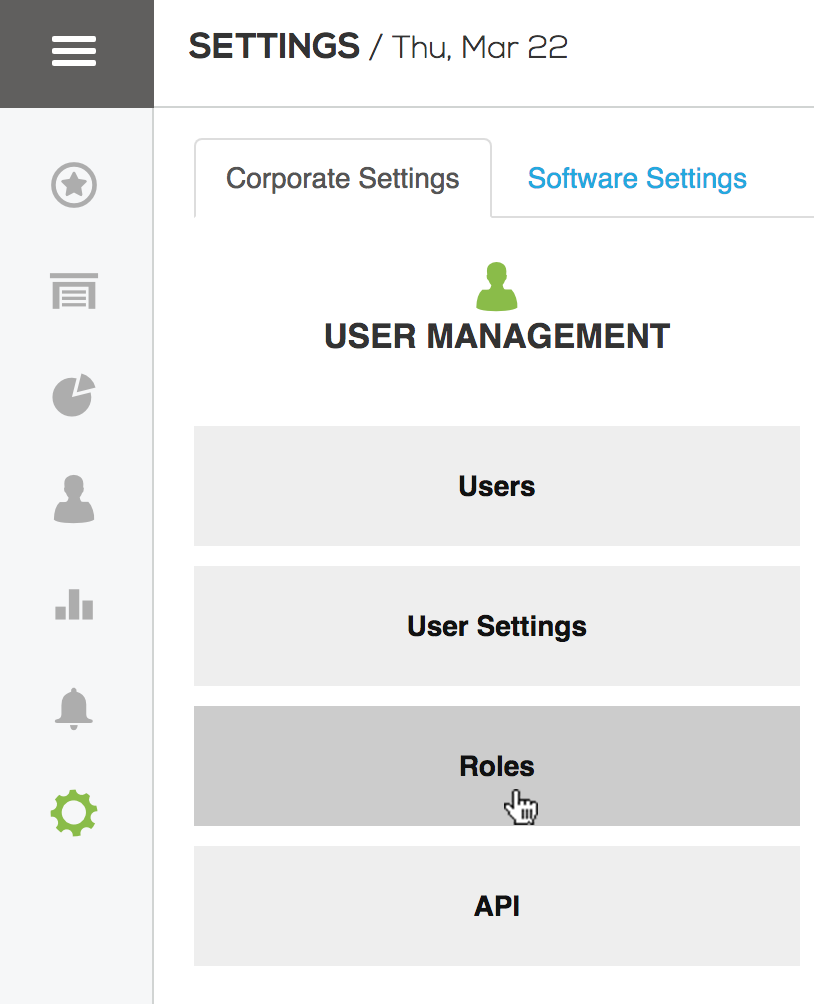Switch to the Software Settings tab
Screen dimensions: 814x1004
(637, 178)
